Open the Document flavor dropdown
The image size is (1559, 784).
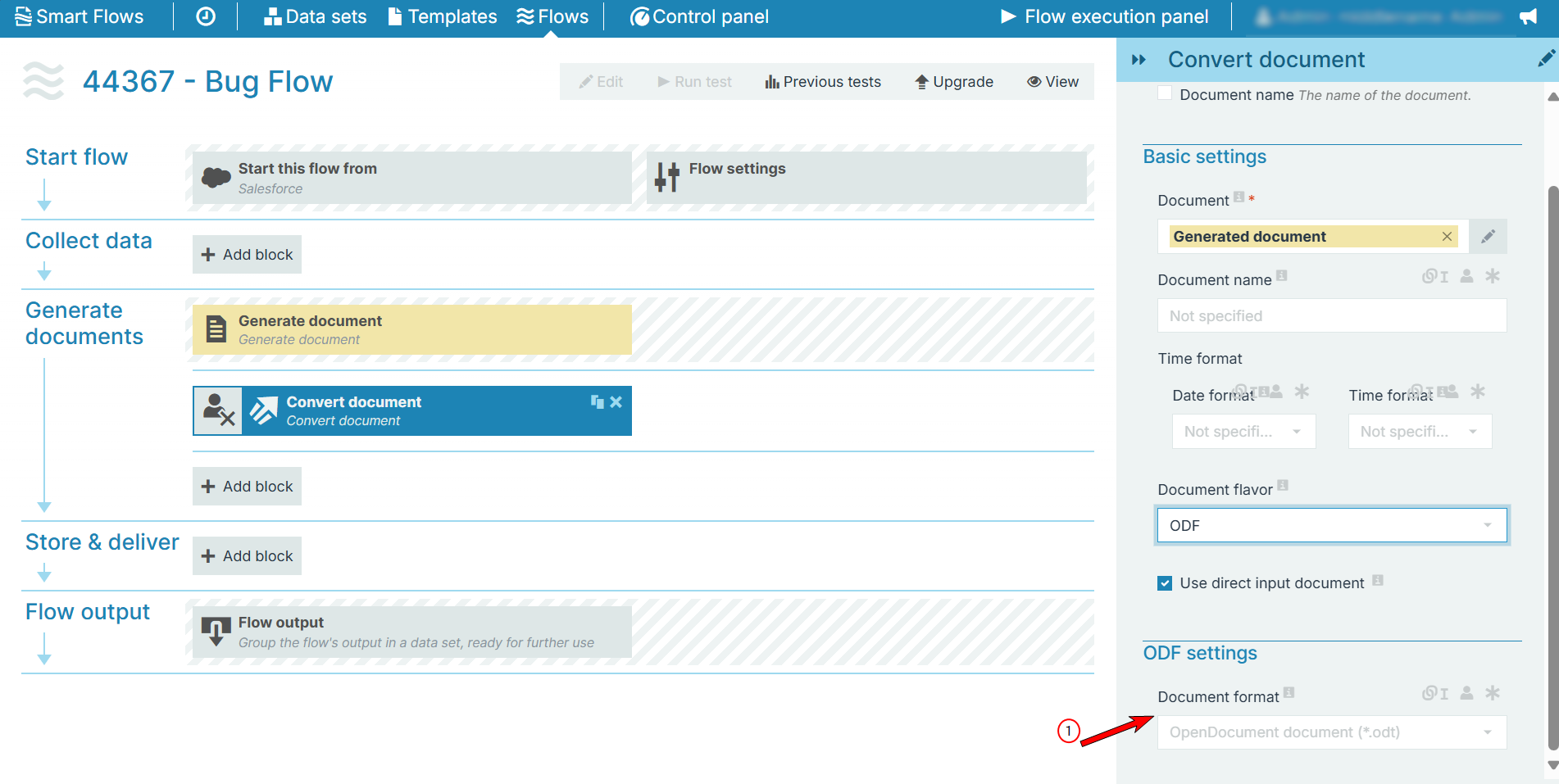tap(1331, 526)
